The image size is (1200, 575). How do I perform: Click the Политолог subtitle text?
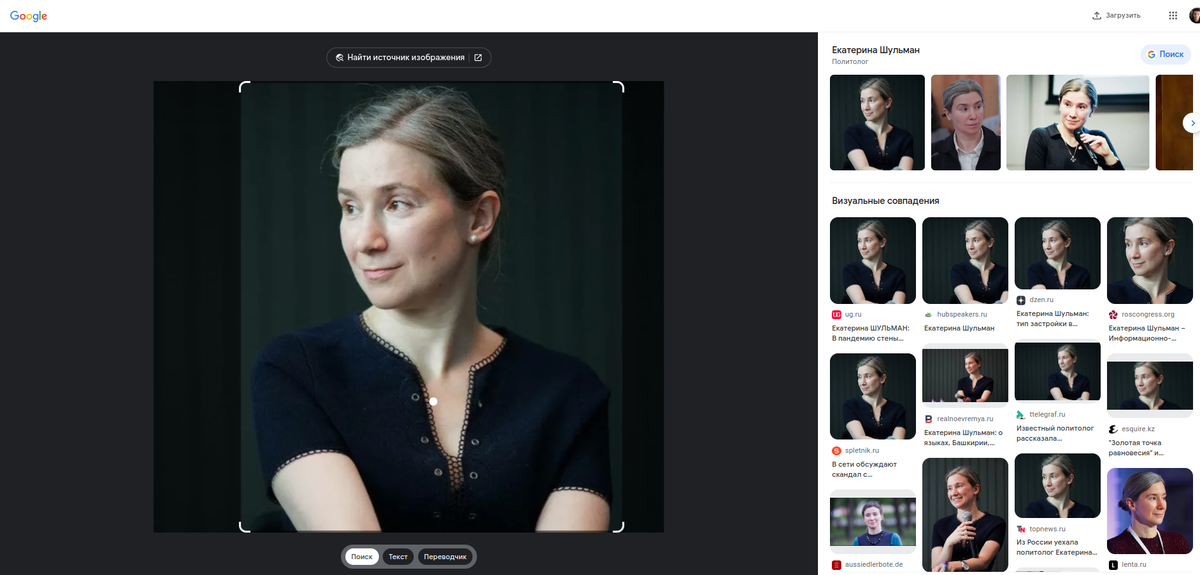pos(851,62)
